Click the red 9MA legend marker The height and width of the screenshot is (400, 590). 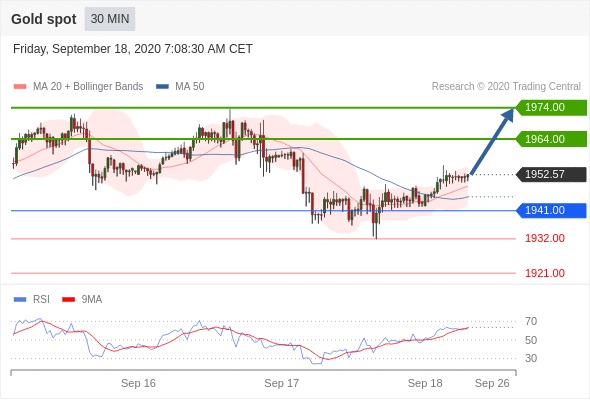(x=68, y=300)
